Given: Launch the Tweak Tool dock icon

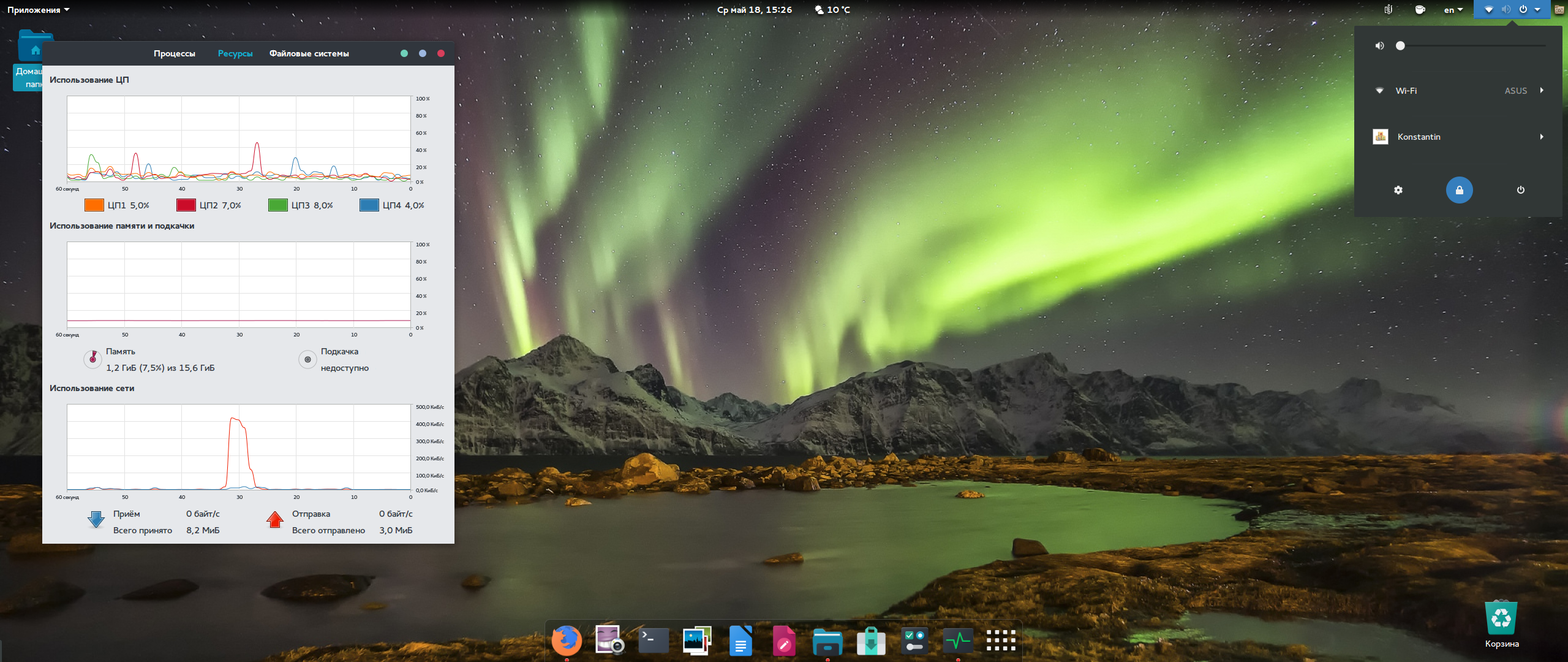Looking at the screenshot, I should pos(914,641).
